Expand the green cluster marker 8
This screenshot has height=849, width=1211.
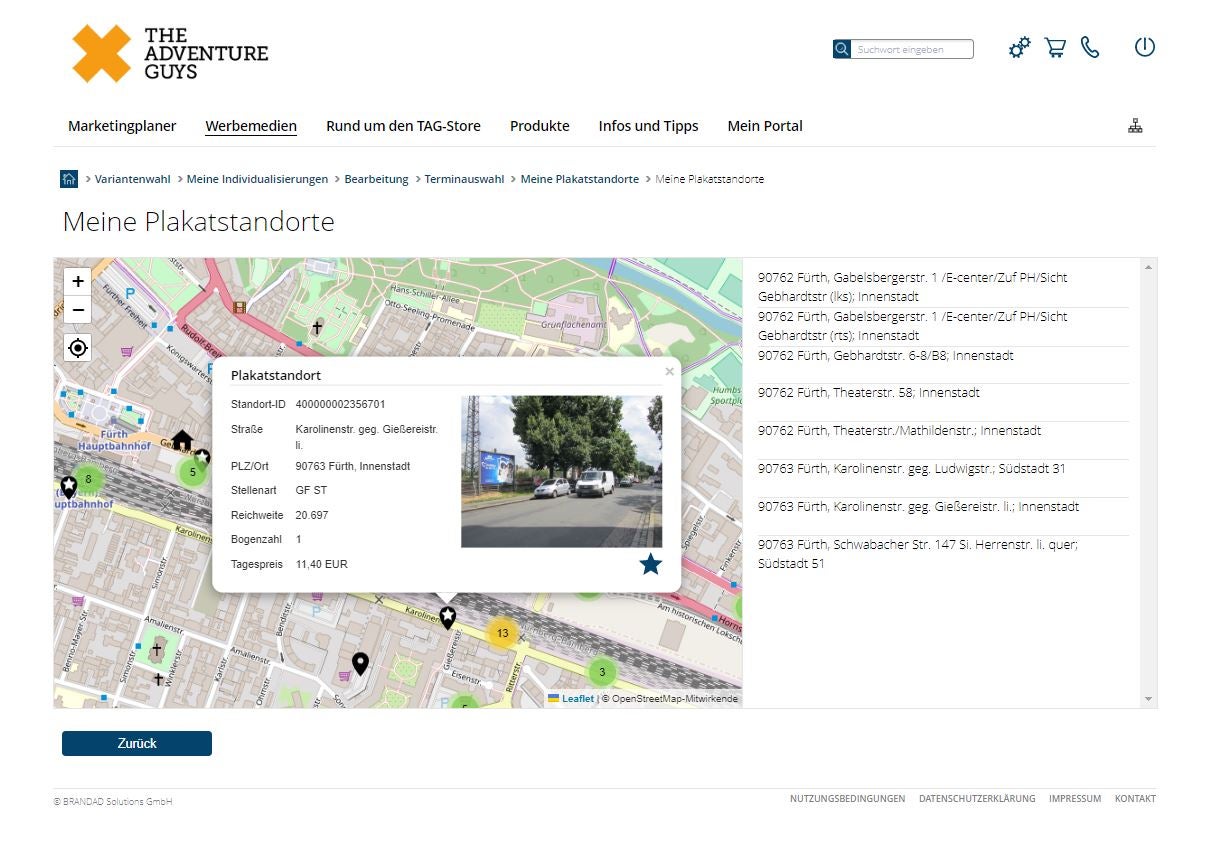point(88,479)
